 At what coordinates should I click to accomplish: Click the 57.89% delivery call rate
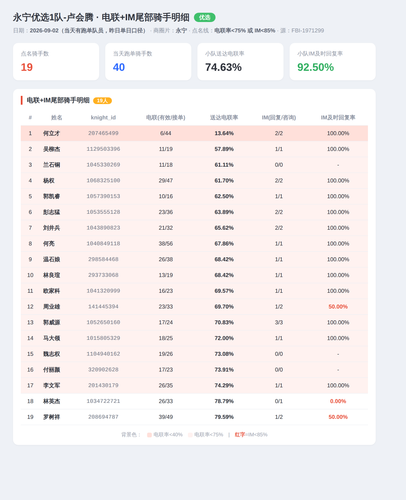tap(224, 149)
